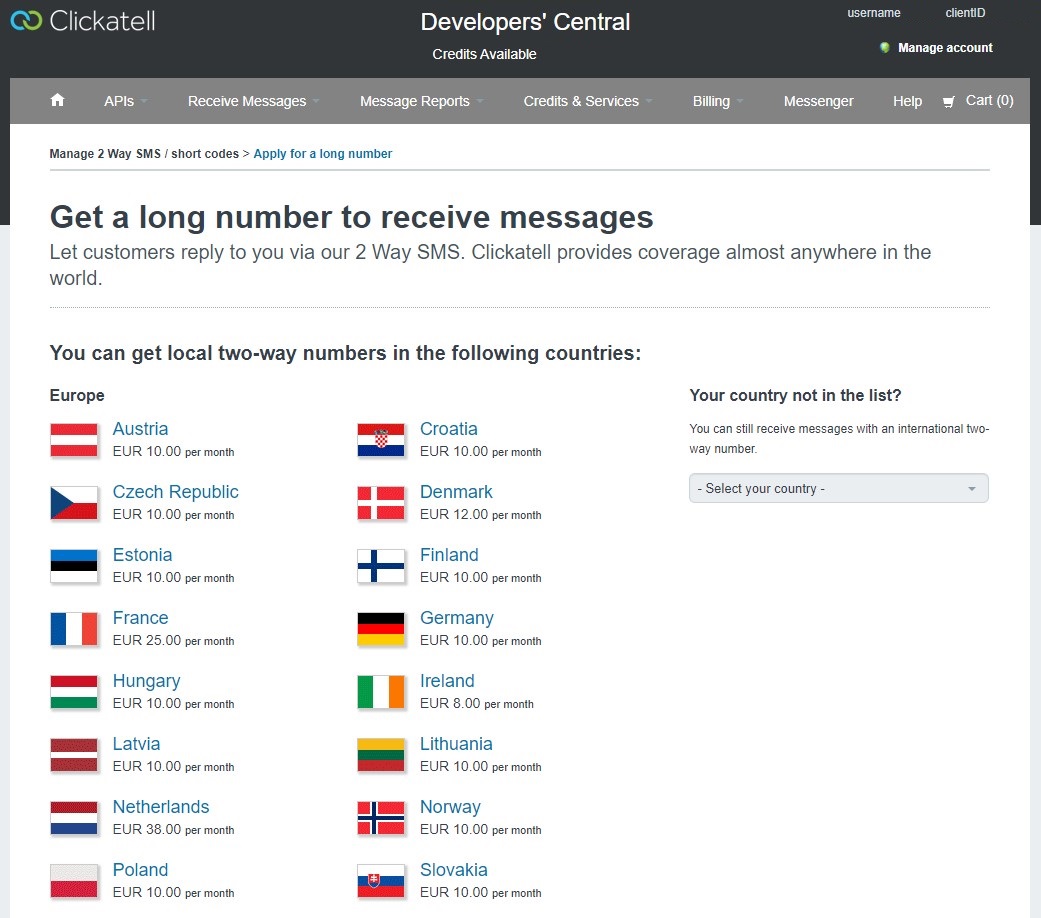Click the France flag icon
Image resolution: width=1041 pixels, height=918 pixels.
coord(74,629)
